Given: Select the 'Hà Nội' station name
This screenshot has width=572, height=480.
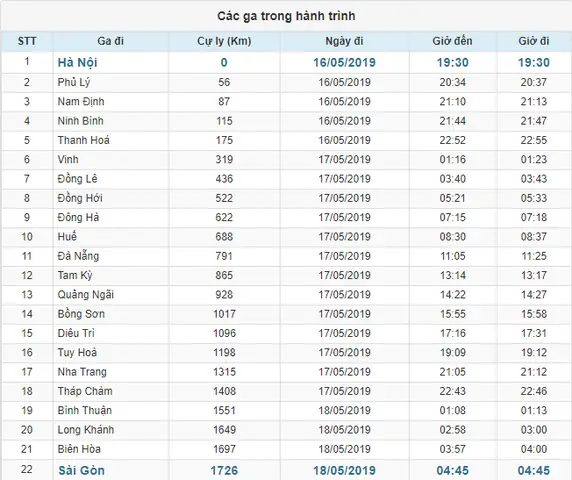Looking at the screenshot, I should coord(77,62).
